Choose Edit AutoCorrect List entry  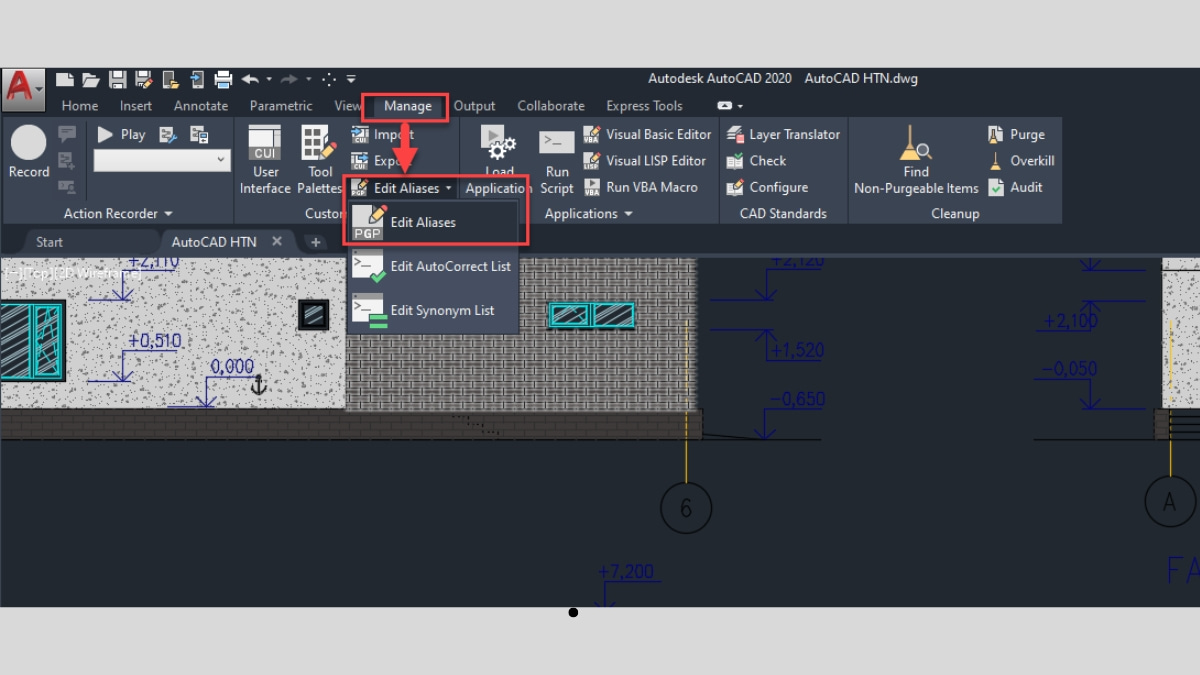pos(433,266)
